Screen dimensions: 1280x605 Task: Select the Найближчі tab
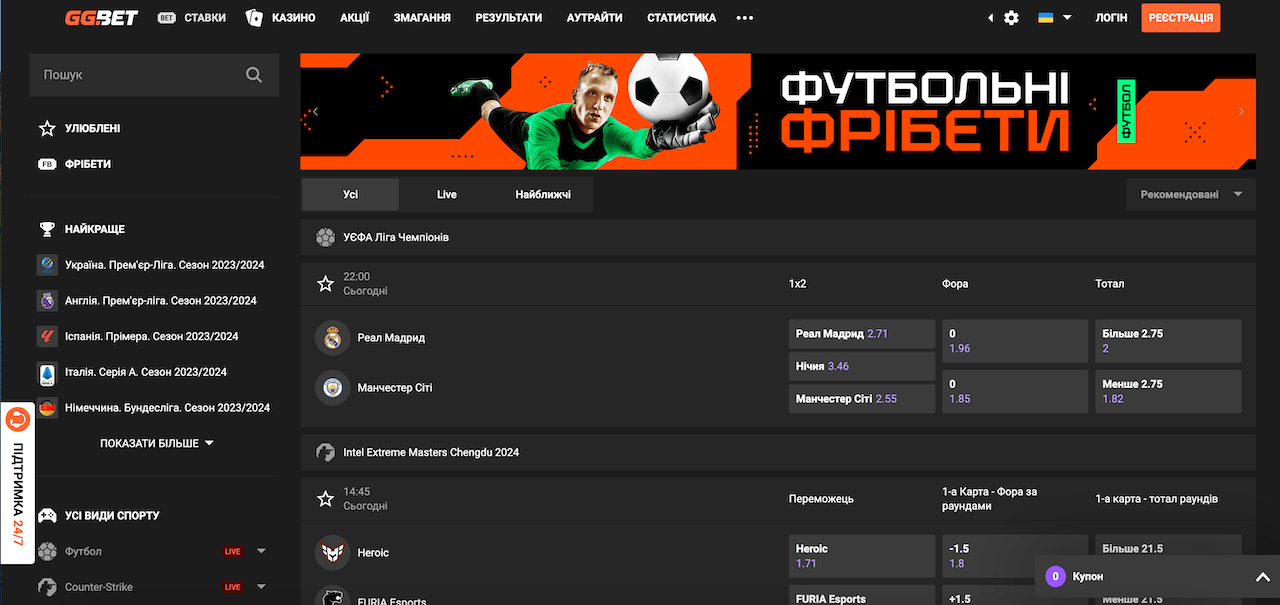[544, 195]
